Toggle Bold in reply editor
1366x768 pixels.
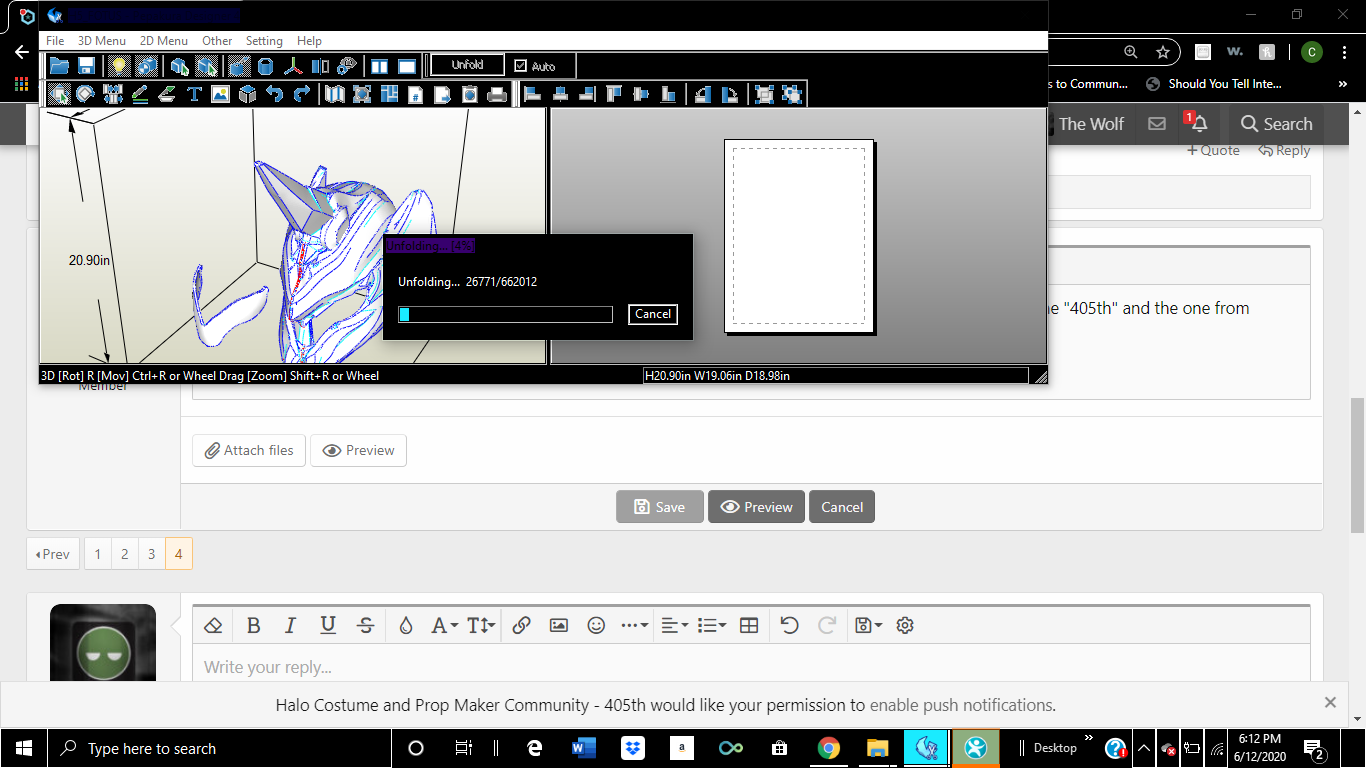pyautogui.click(x=253, y=625)
